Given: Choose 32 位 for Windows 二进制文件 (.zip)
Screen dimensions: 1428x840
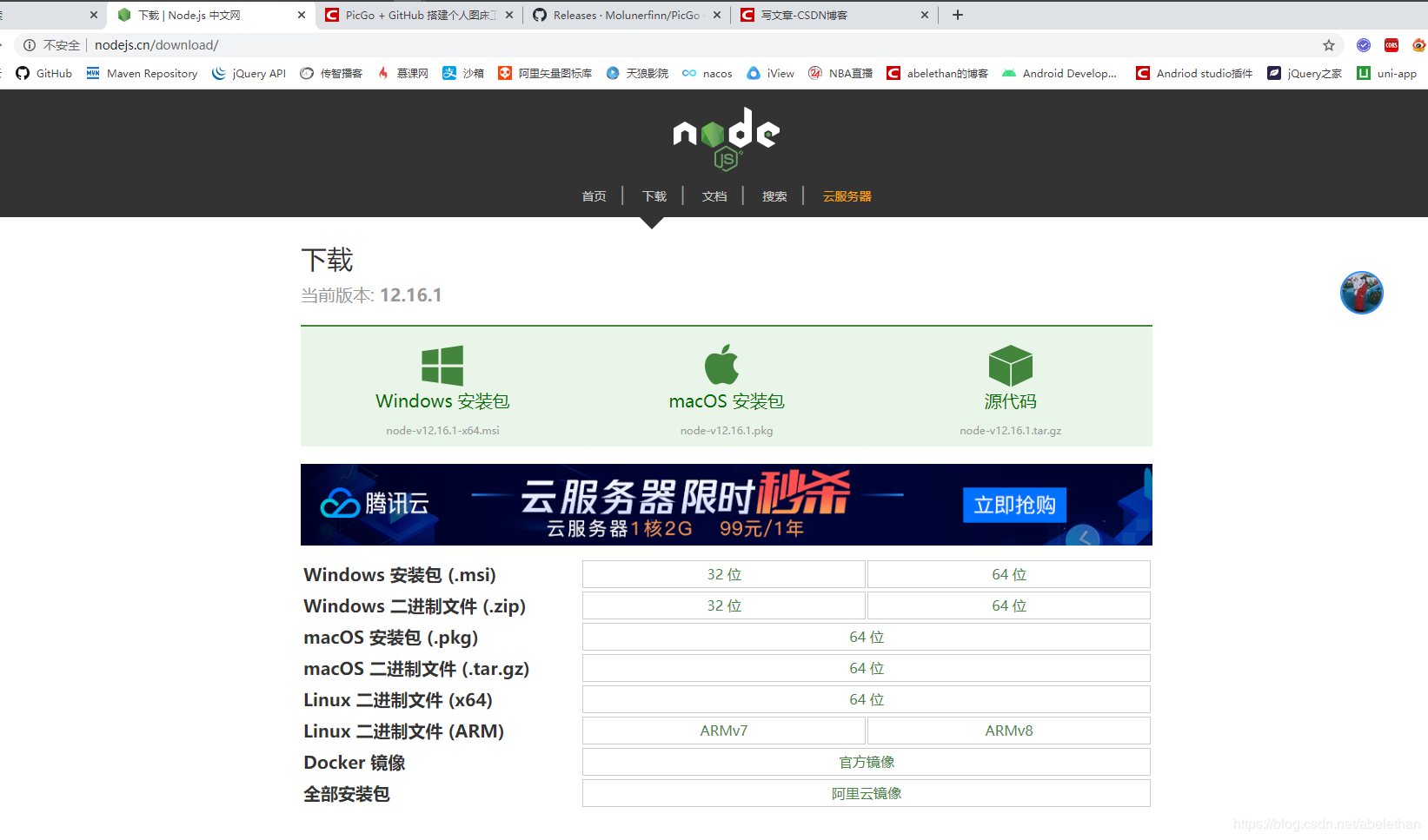Looking at the screenshot, I should coord(724,605).
